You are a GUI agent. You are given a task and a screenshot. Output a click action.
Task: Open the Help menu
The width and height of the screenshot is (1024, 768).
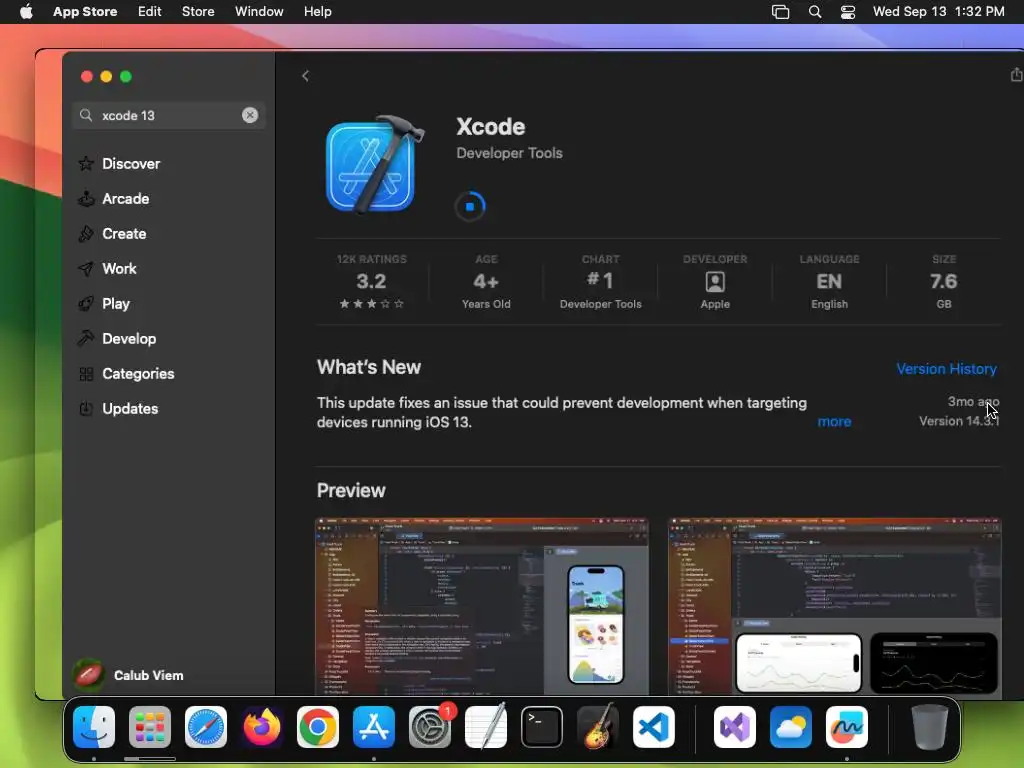tap(317, 12)
